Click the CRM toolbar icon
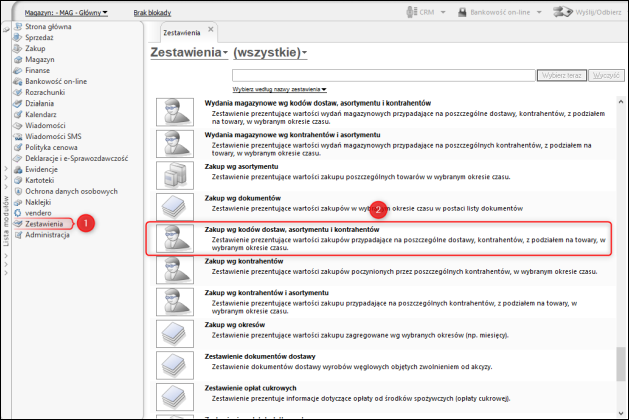 [412, 12]
